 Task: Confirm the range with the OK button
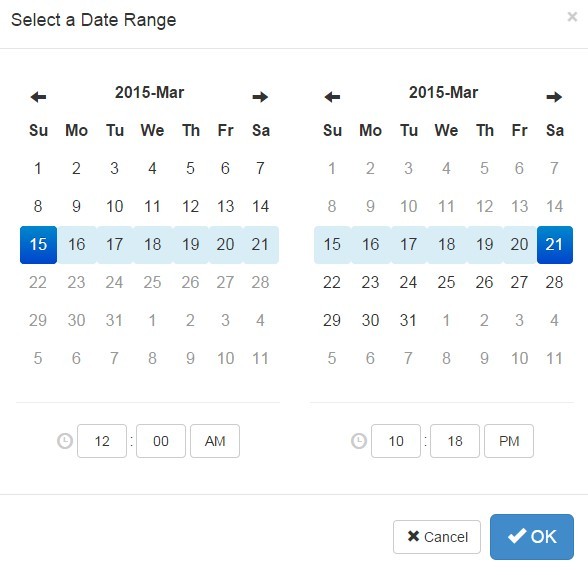click(x=532, y=536)
